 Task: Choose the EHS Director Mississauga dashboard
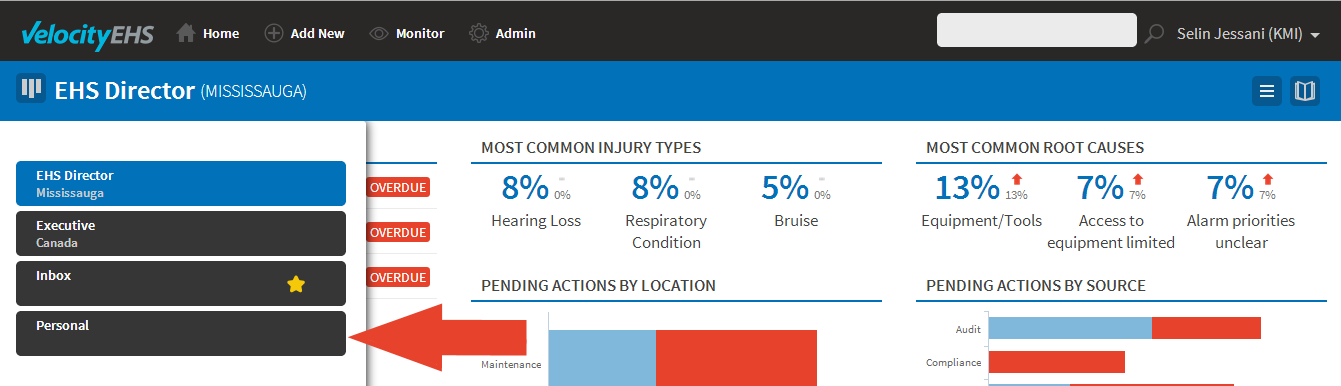[181, 183]
